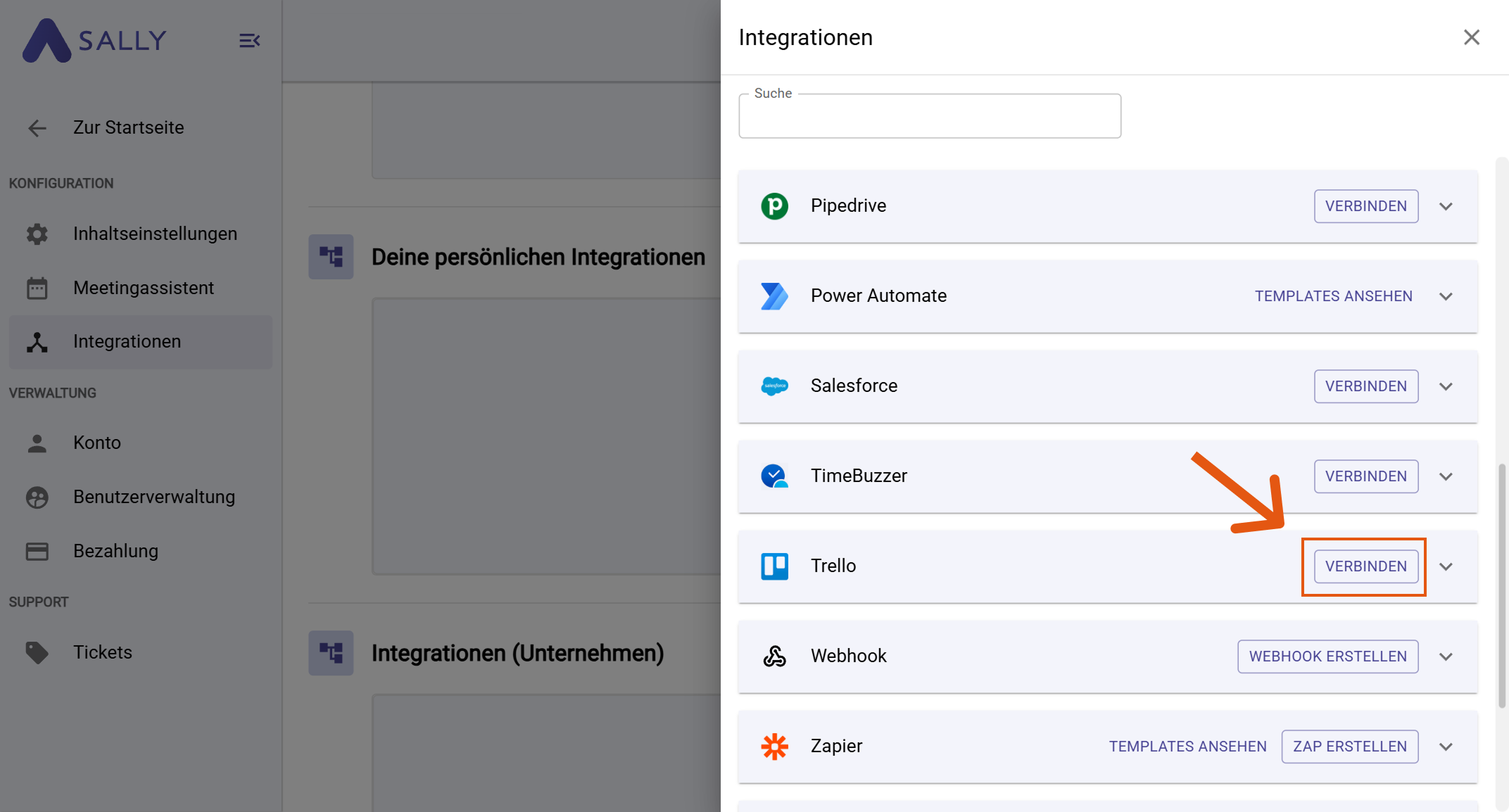Open Zur Startseite menu item
This screenshot has height=812, width=1509.
pyautogui.click(x=140, y=128)
